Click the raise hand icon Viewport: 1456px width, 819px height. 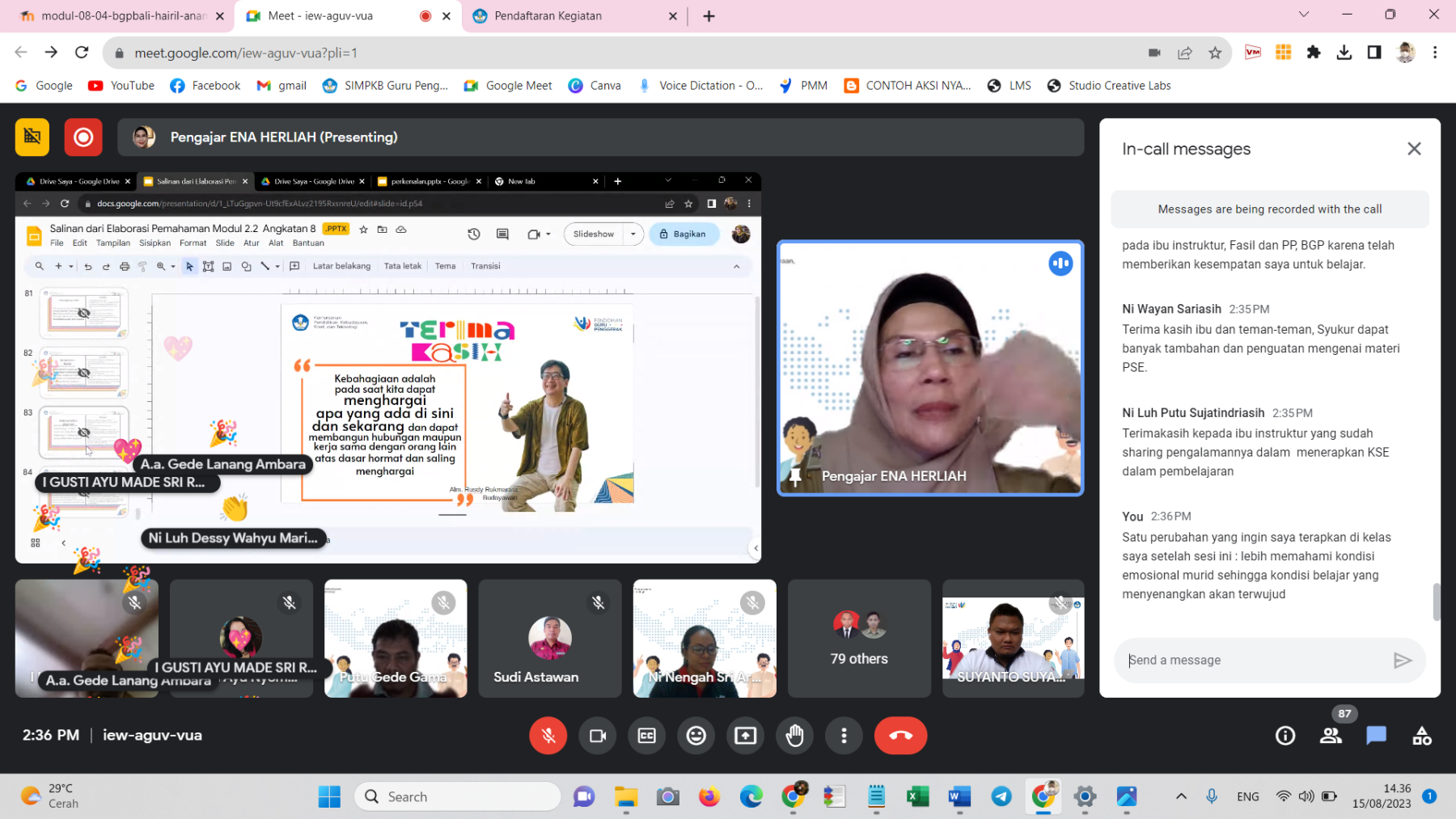pos(794,735)
